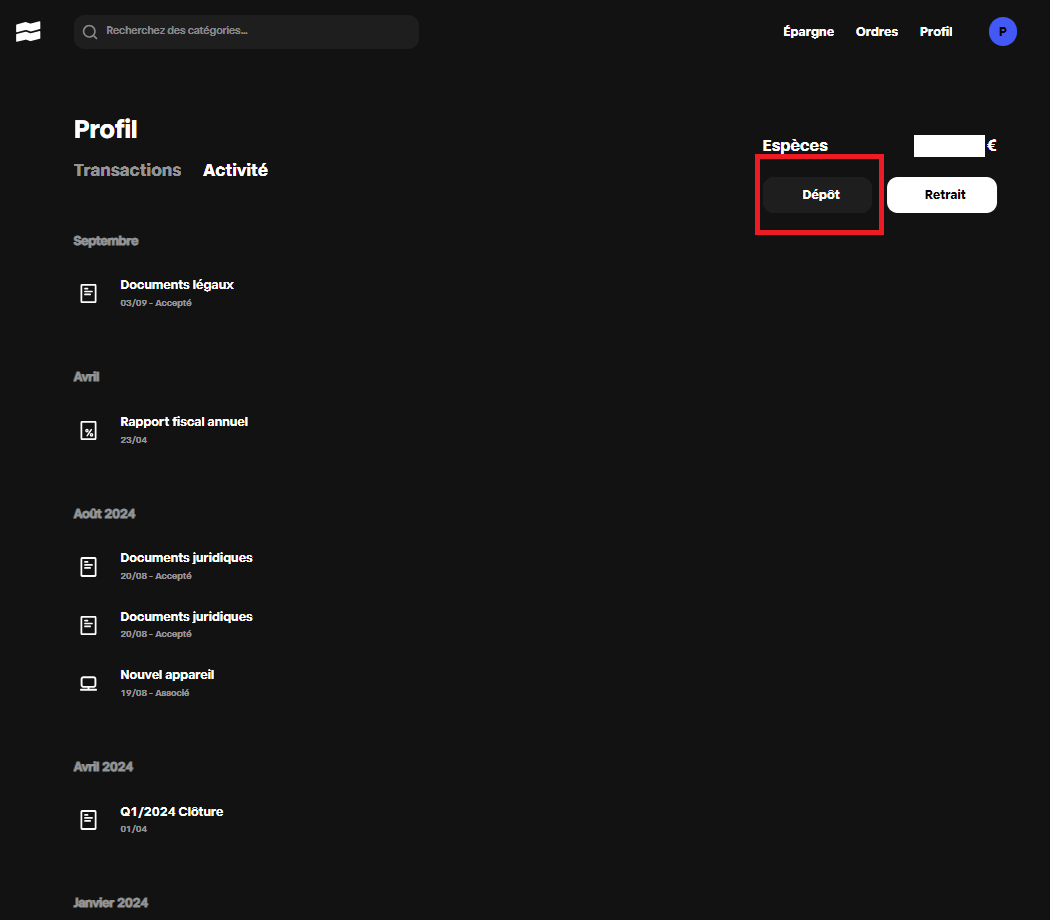Viewport: 1053px width, 920px height.
Task: Click the document icon beside Documents légaux
Action: click(89, 293)
